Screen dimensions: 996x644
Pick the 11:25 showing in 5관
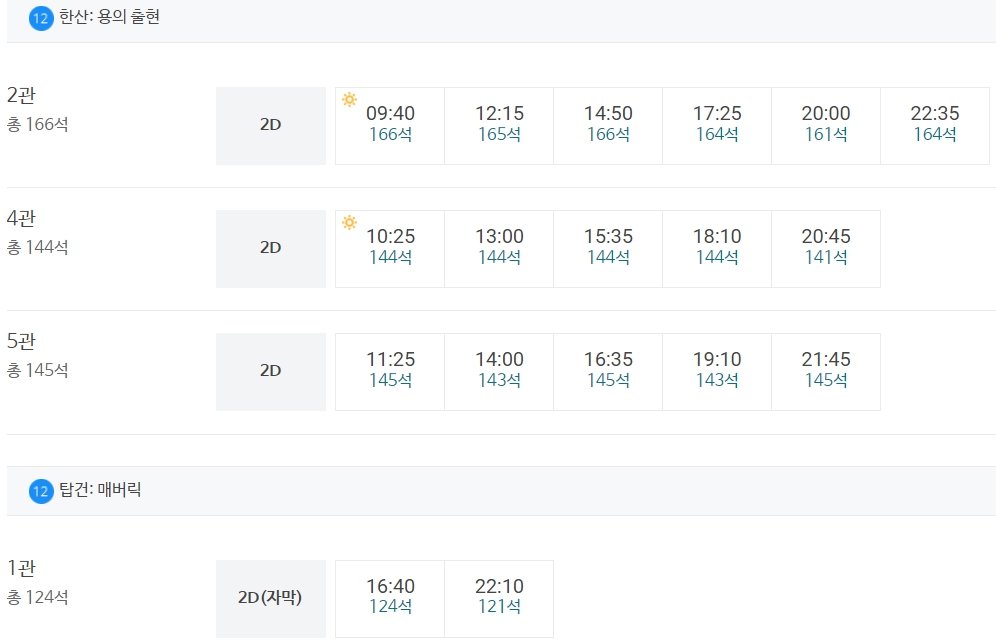390,371
